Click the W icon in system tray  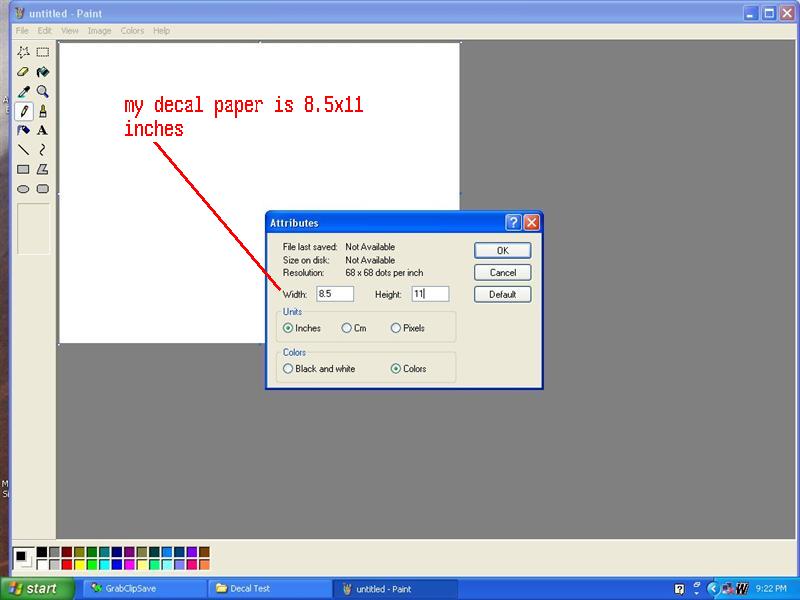pyautogui.click(x=741, y=589)
